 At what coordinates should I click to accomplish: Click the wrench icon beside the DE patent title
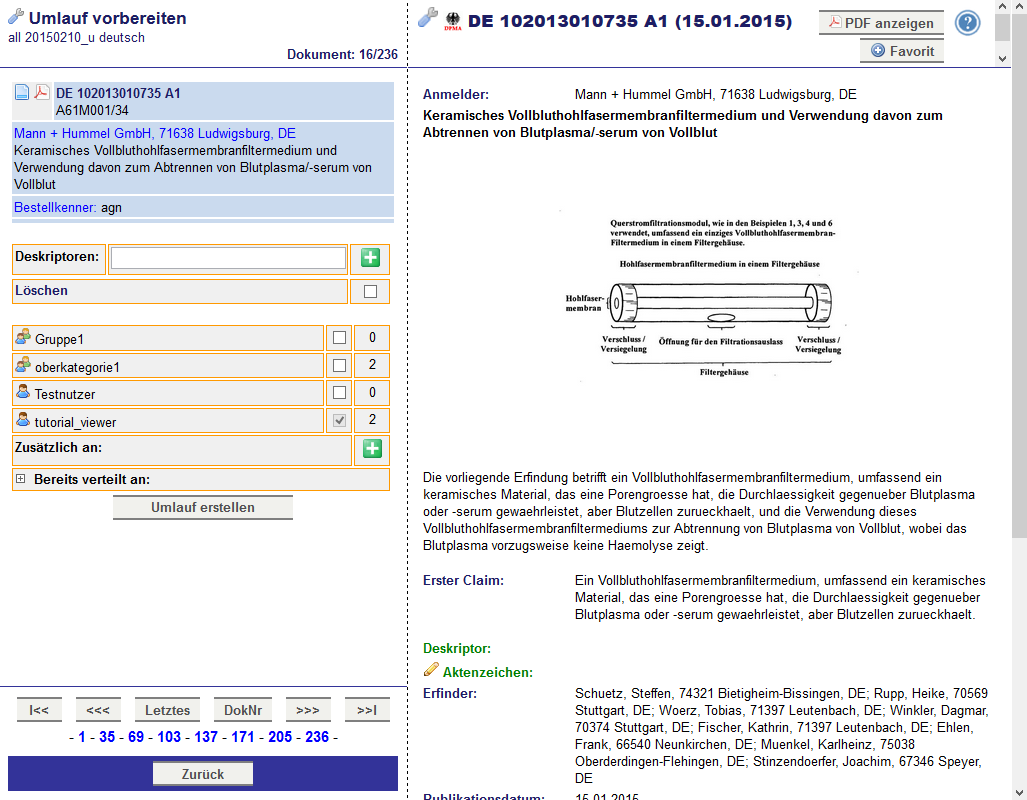coord(428,18)
